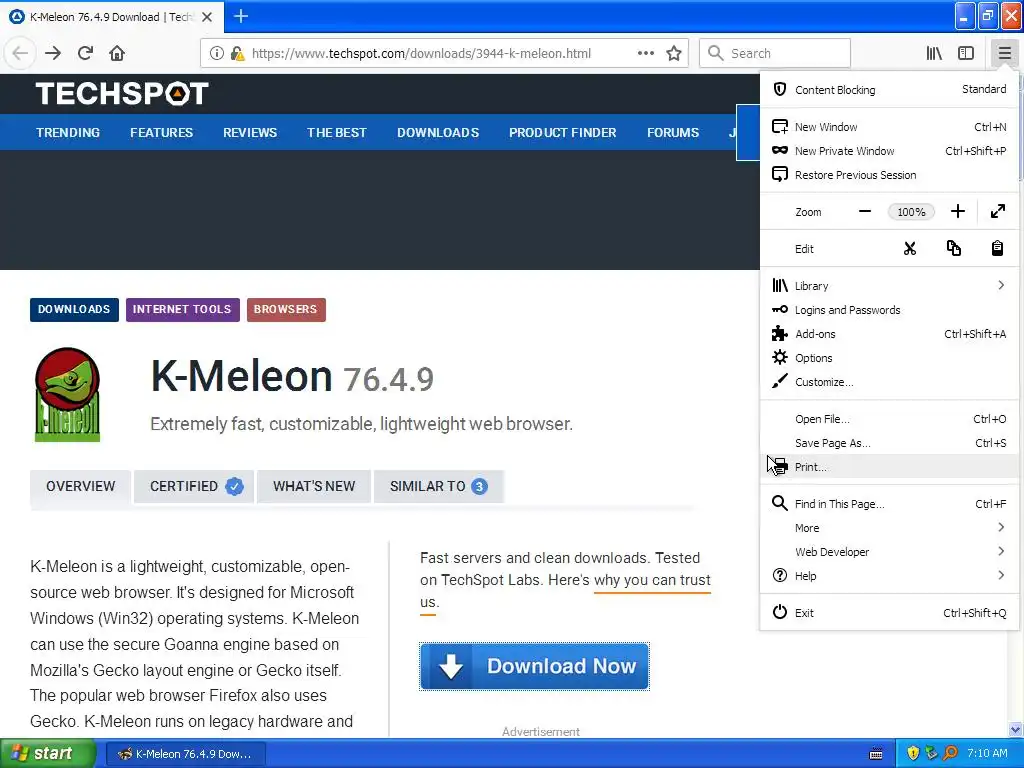Open a new tab with plus button
1024x768 pixels.
(x=241, y=16)
